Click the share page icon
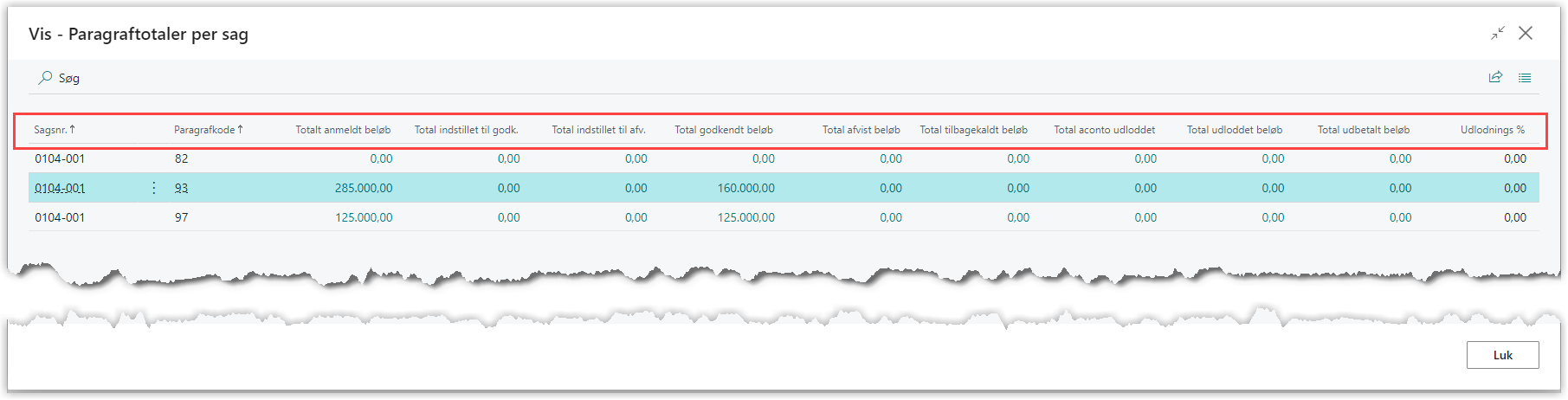This screenshot has height=400, width=1568. pos(1495,77)
